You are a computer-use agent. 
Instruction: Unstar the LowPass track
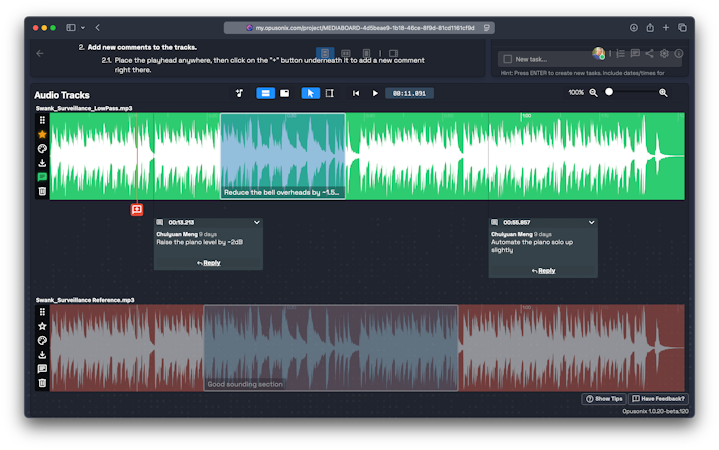(x=42, y=134)
